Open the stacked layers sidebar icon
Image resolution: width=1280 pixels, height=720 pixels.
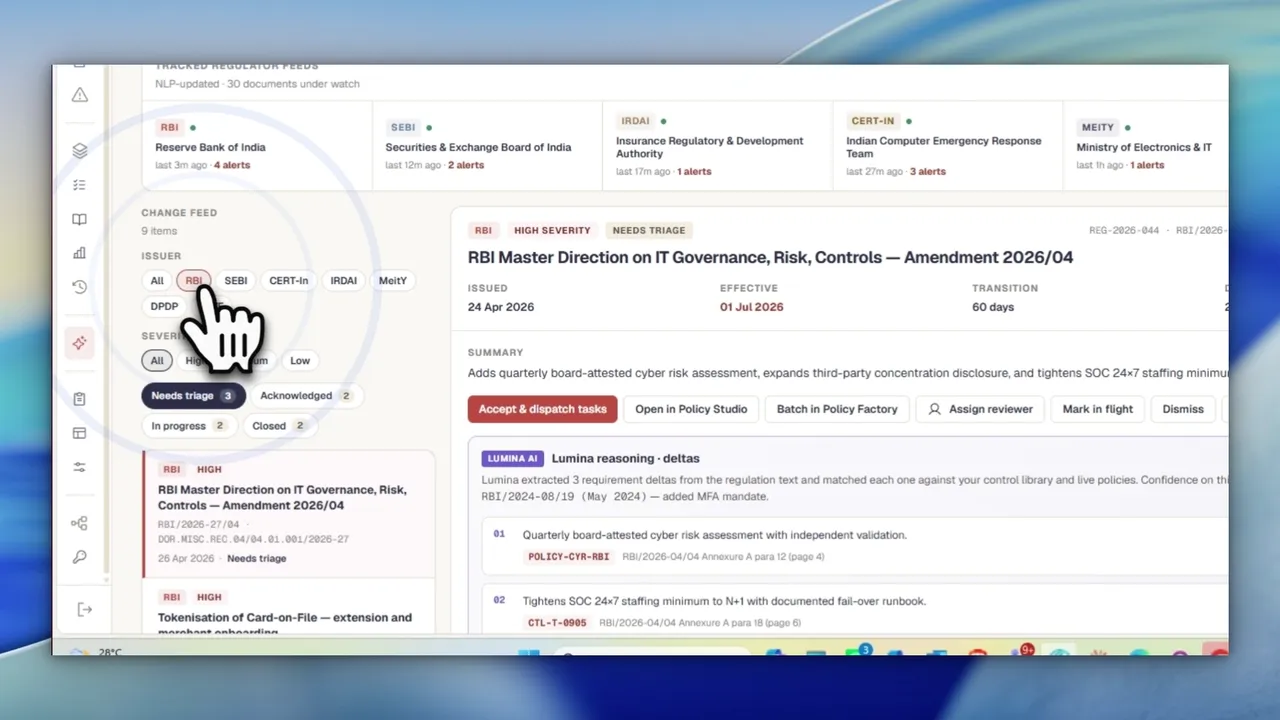click(x=80, y=151)
